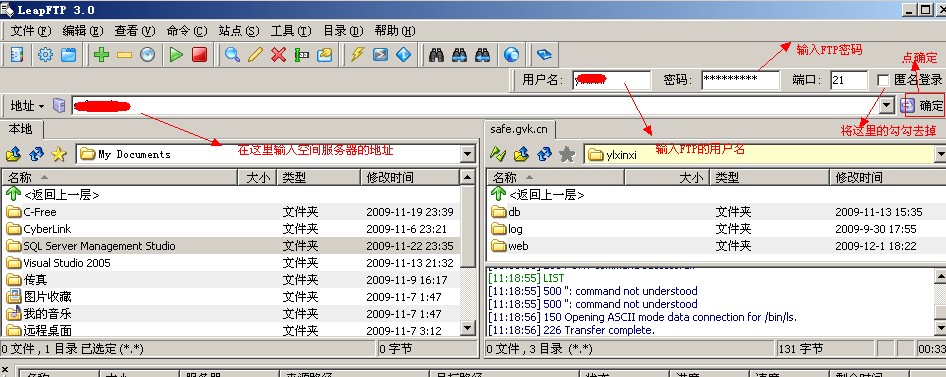Image resolution: width=946 pixels, height=377 pixels.
Task: Click the magnifier view icon
Action: pyautogui.click(x=232, y=55)
